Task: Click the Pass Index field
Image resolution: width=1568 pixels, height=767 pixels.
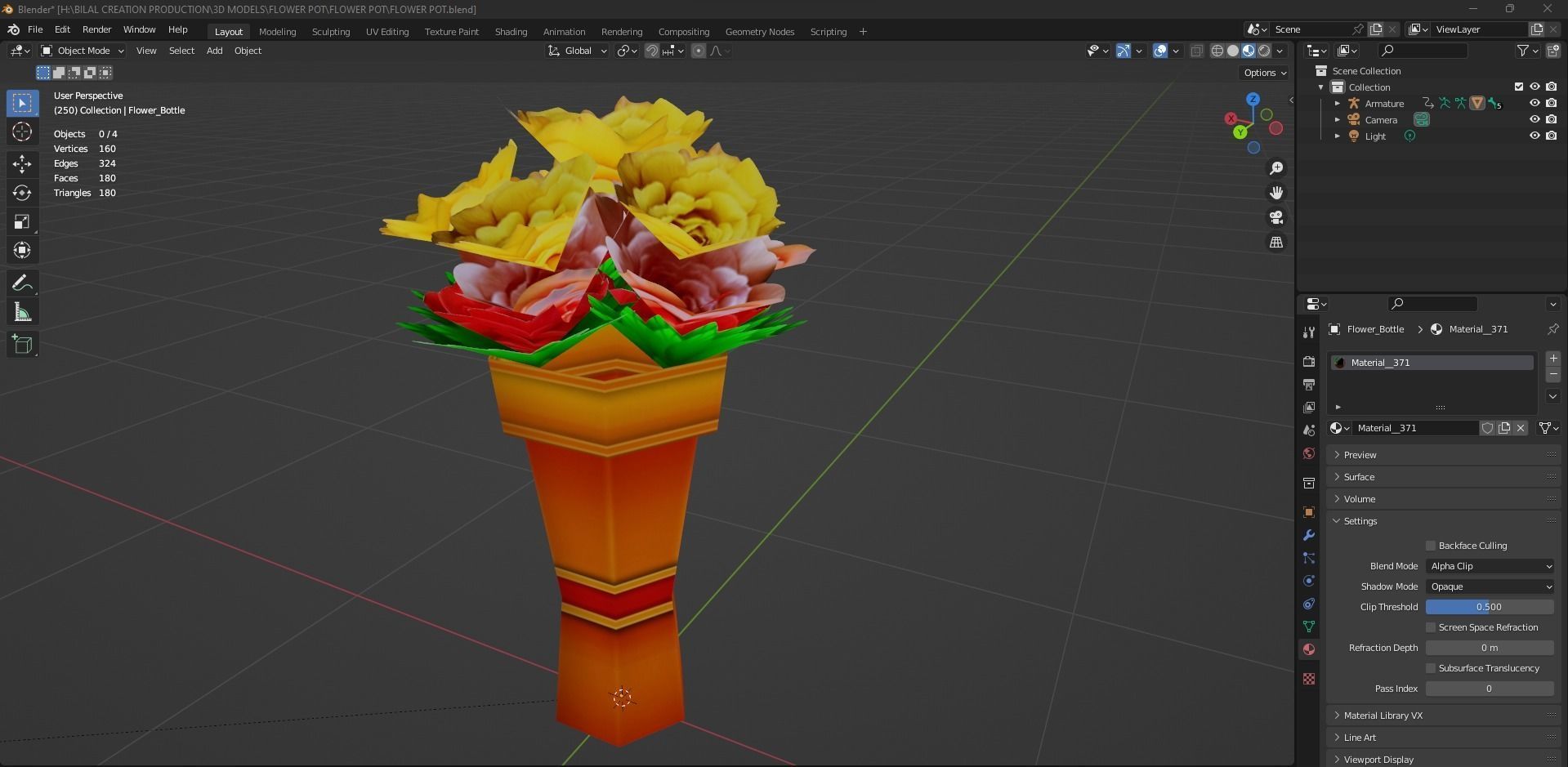Action: point(1490,689)
